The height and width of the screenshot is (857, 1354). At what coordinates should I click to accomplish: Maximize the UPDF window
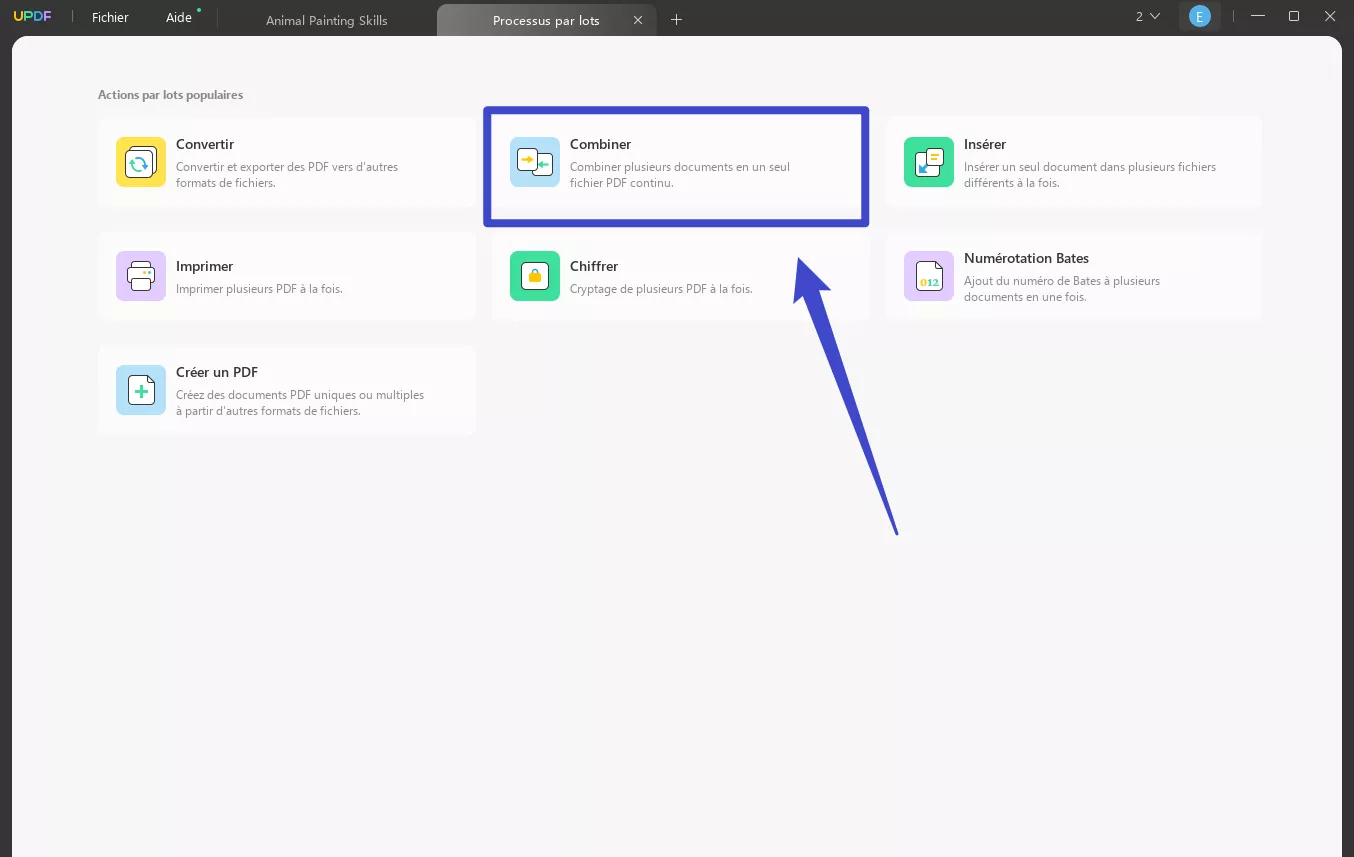[1294, 17]
